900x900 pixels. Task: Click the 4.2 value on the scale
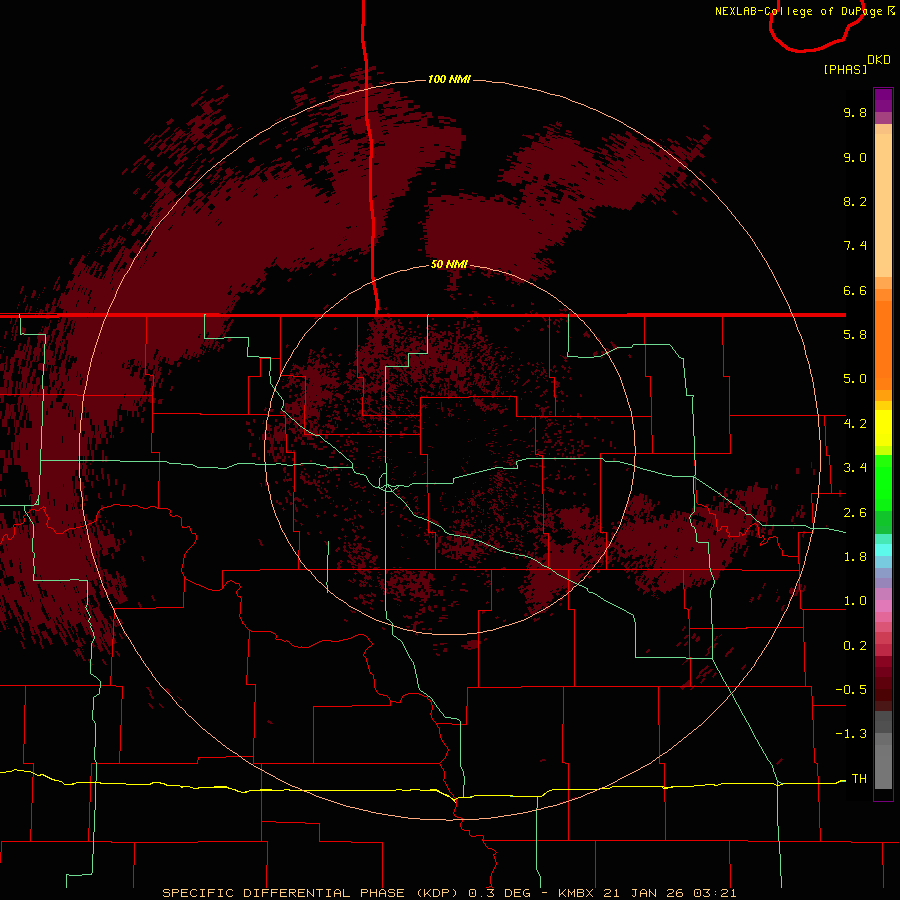(855, 424)
